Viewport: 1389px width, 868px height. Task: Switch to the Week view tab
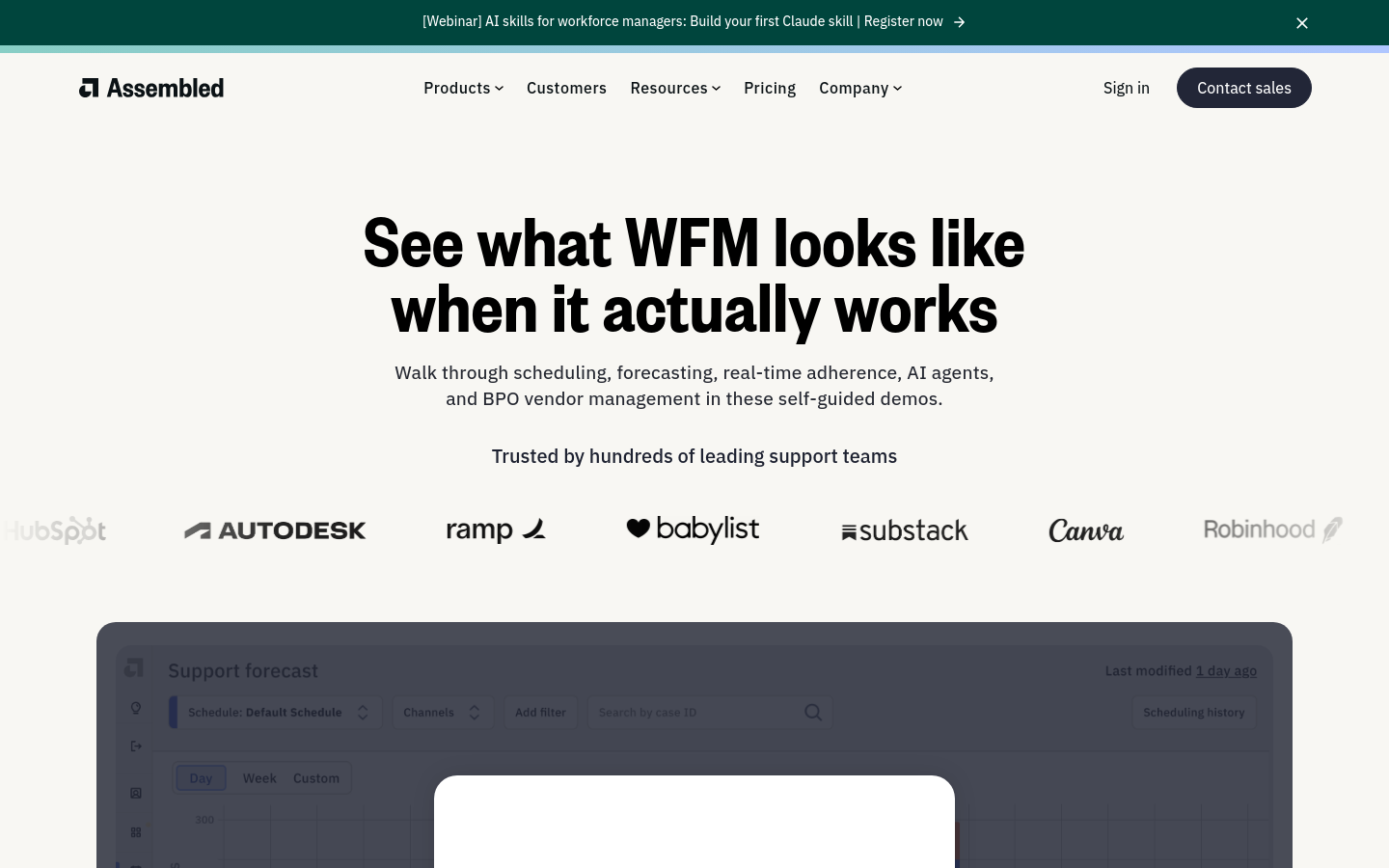tap(259, 778)
